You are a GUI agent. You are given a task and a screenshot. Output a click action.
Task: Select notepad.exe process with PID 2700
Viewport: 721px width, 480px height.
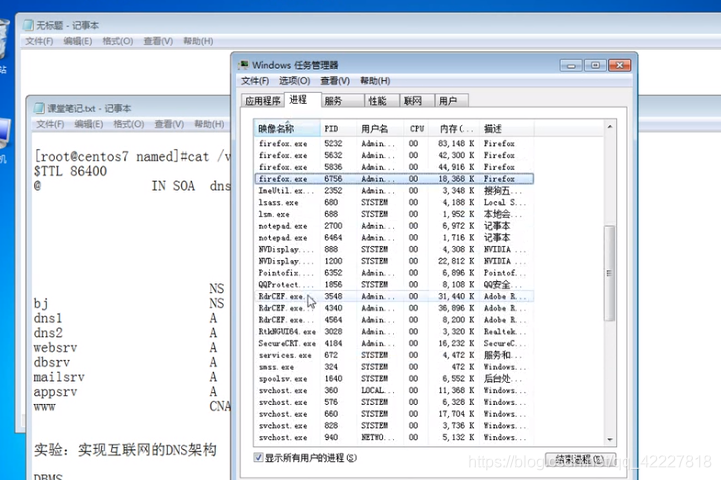tap(394, 226)
